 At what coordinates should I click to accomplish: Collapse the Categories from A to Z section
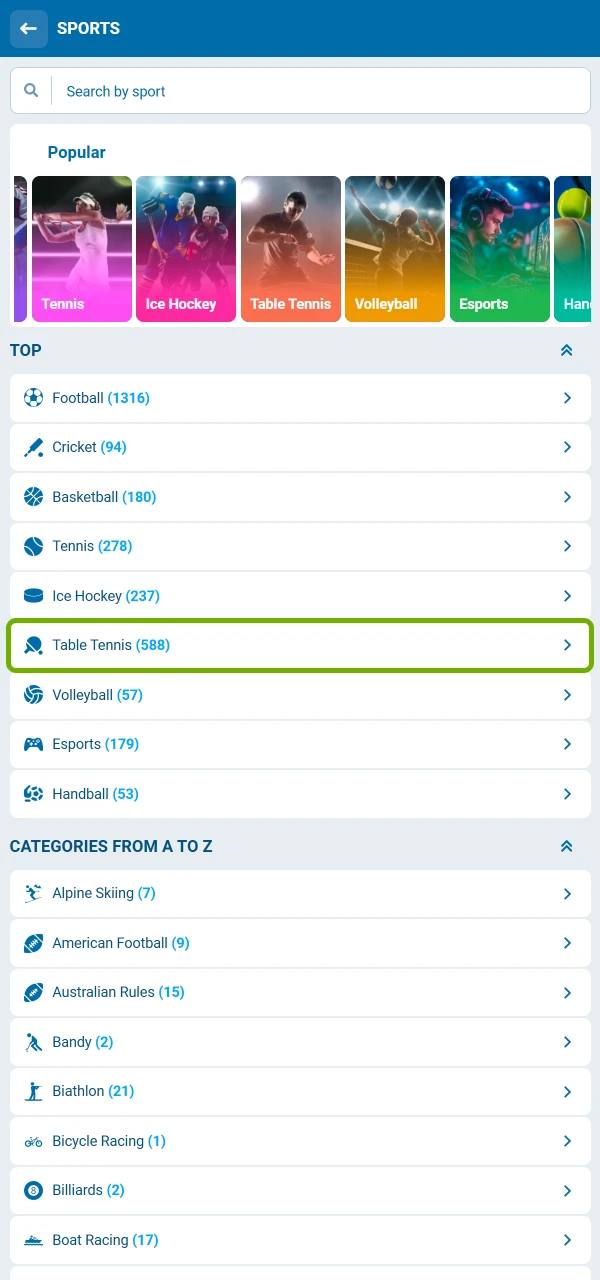[567, 846]
